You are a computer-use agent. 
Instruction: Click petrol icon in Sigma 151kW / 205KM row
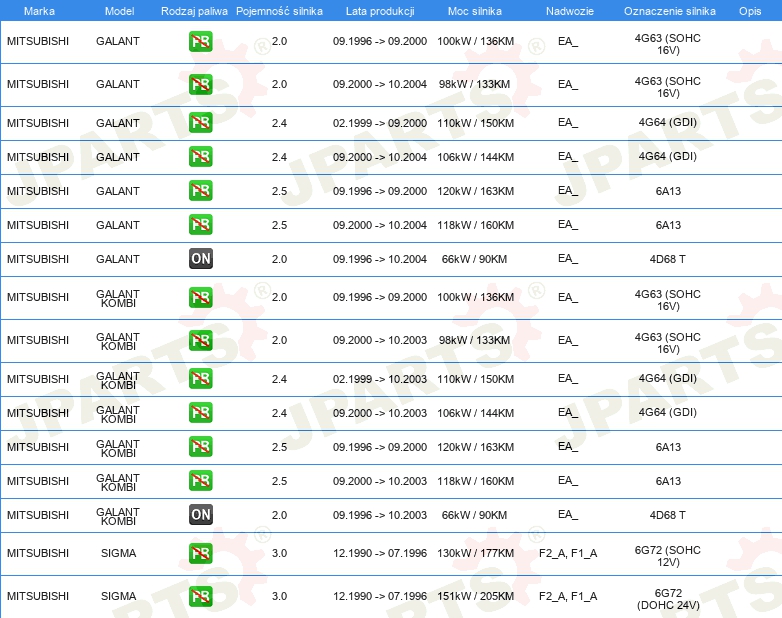click(200, 596)
